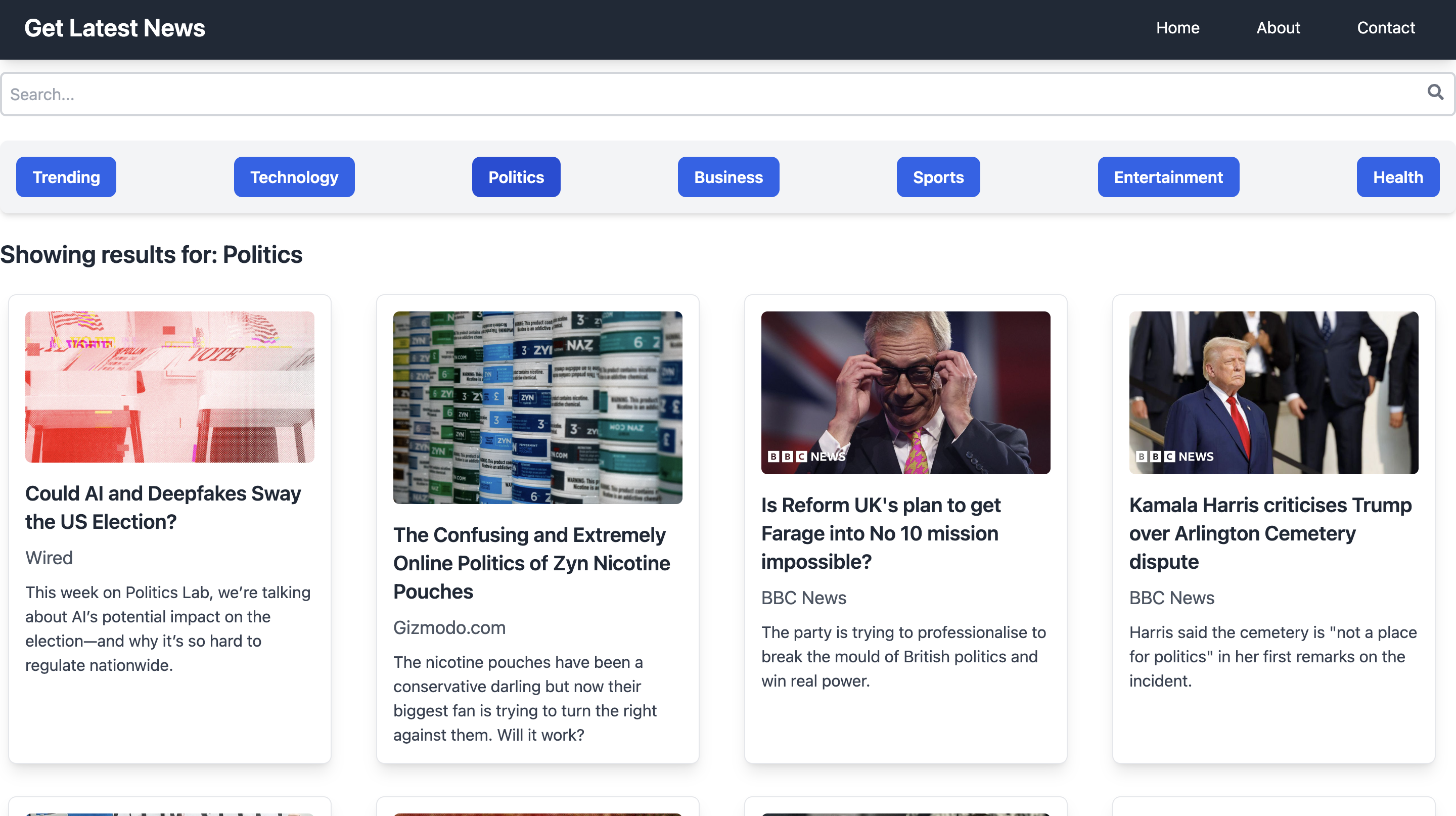
Task: Select the Trending category button
Action: pos(66,177)
